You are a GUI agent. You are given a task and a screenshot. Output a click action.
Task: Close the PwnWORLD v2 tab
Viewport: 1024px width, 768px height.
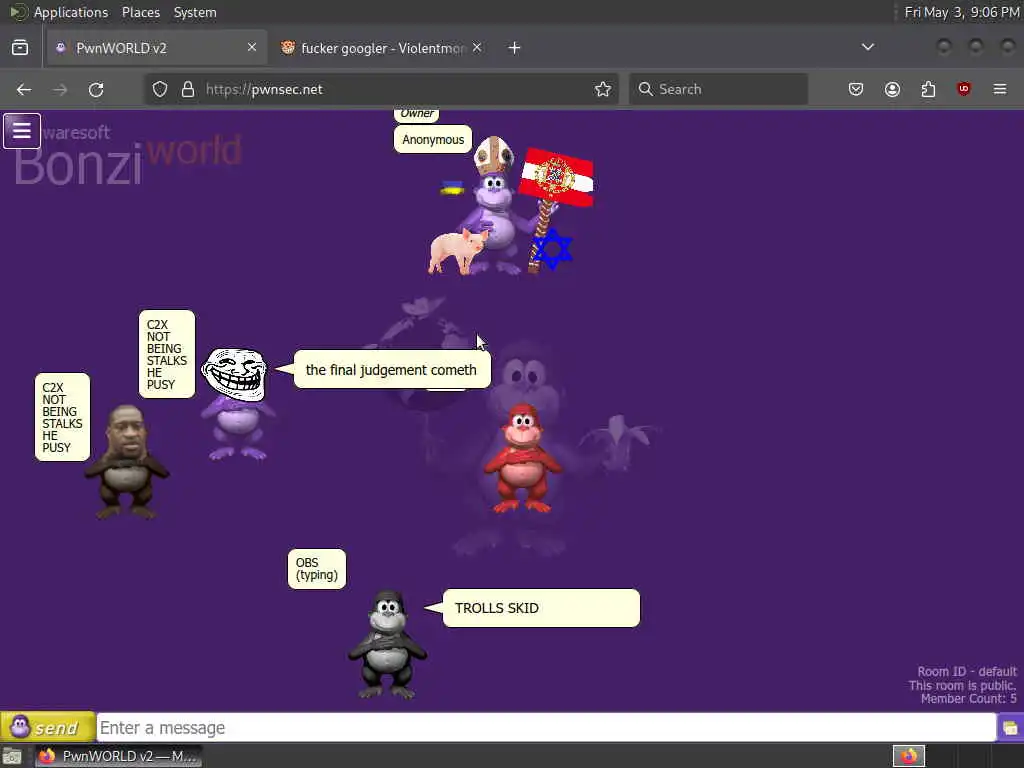point(252,47)
